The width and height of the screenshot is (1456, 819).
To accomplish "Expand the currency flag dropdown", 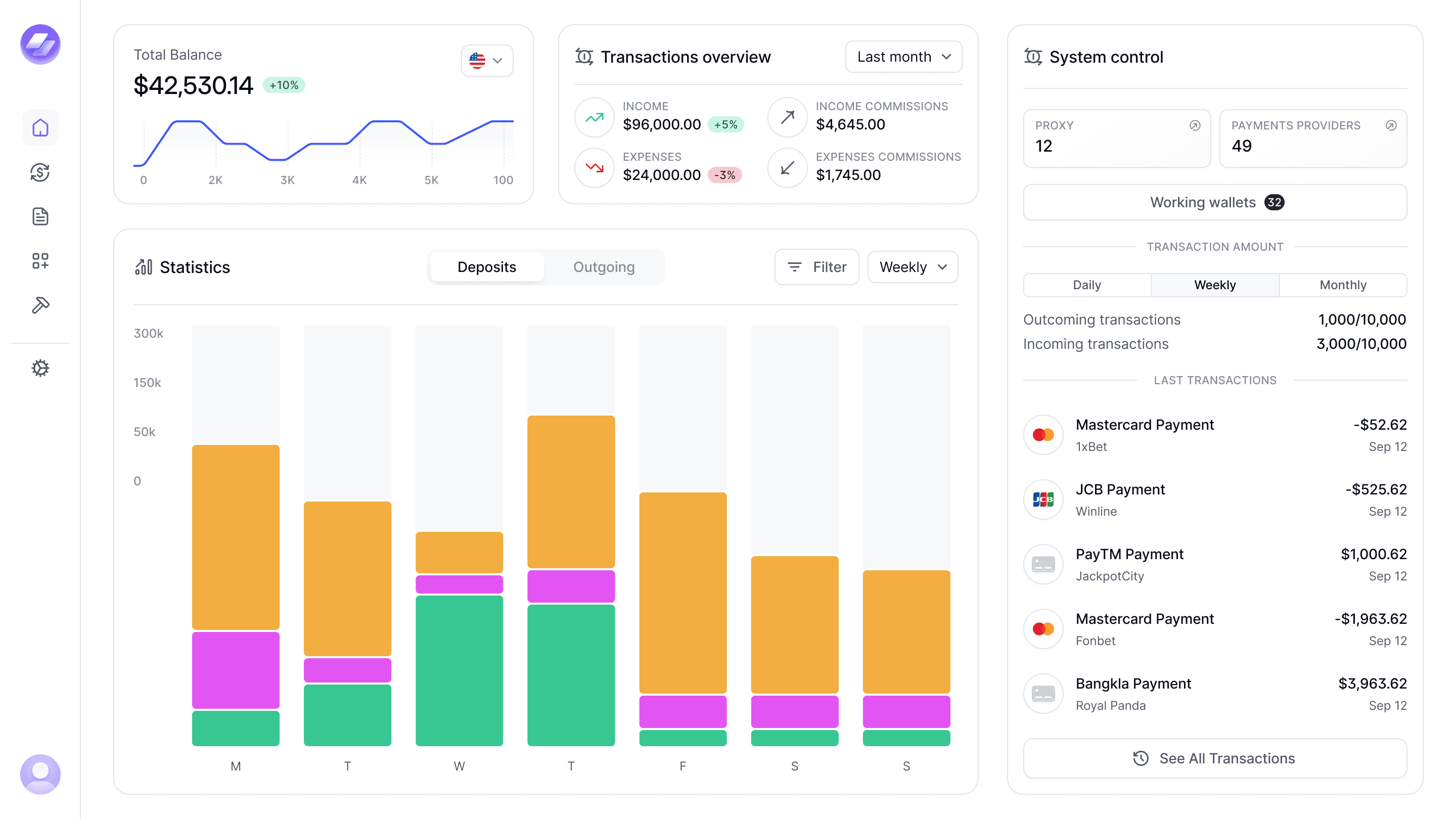I will point(487,61).
